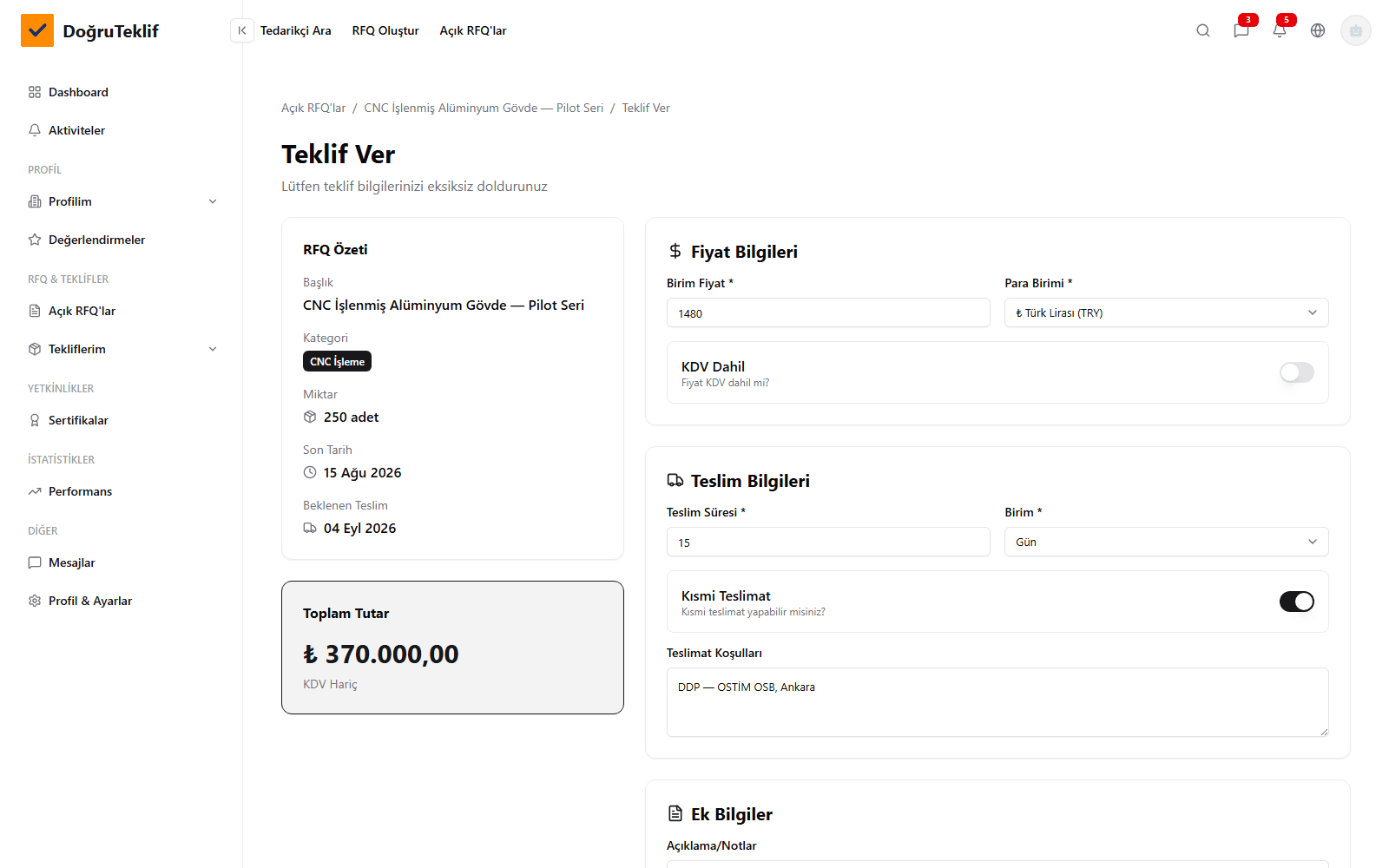Click the DoğruTeklif logo icon
This screenshot has width=1389, height=868.
[37, 30]
